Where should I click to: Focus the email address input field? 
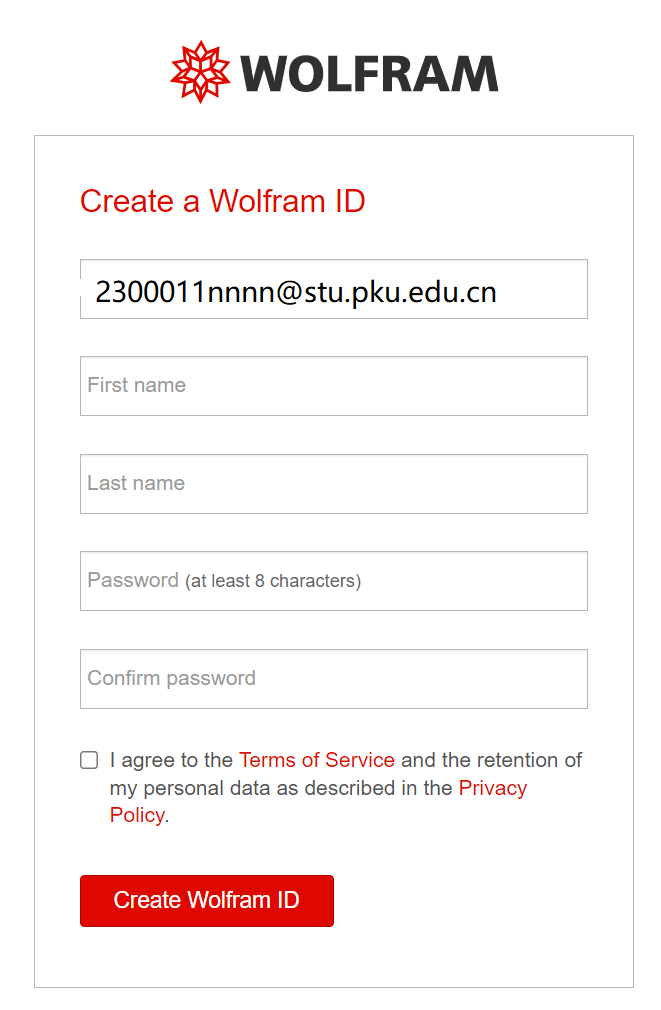(334, 289)
